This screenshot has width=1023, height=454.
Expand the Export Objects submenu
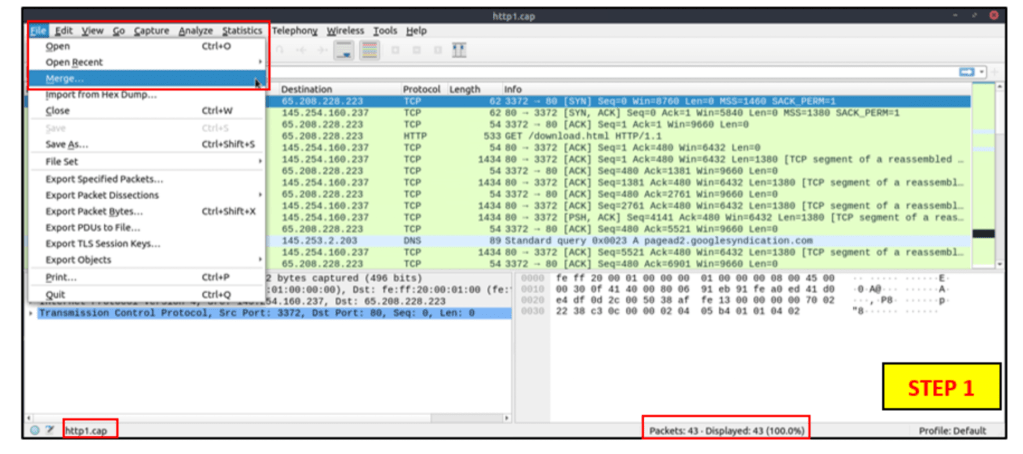click(x=259, y=260)
